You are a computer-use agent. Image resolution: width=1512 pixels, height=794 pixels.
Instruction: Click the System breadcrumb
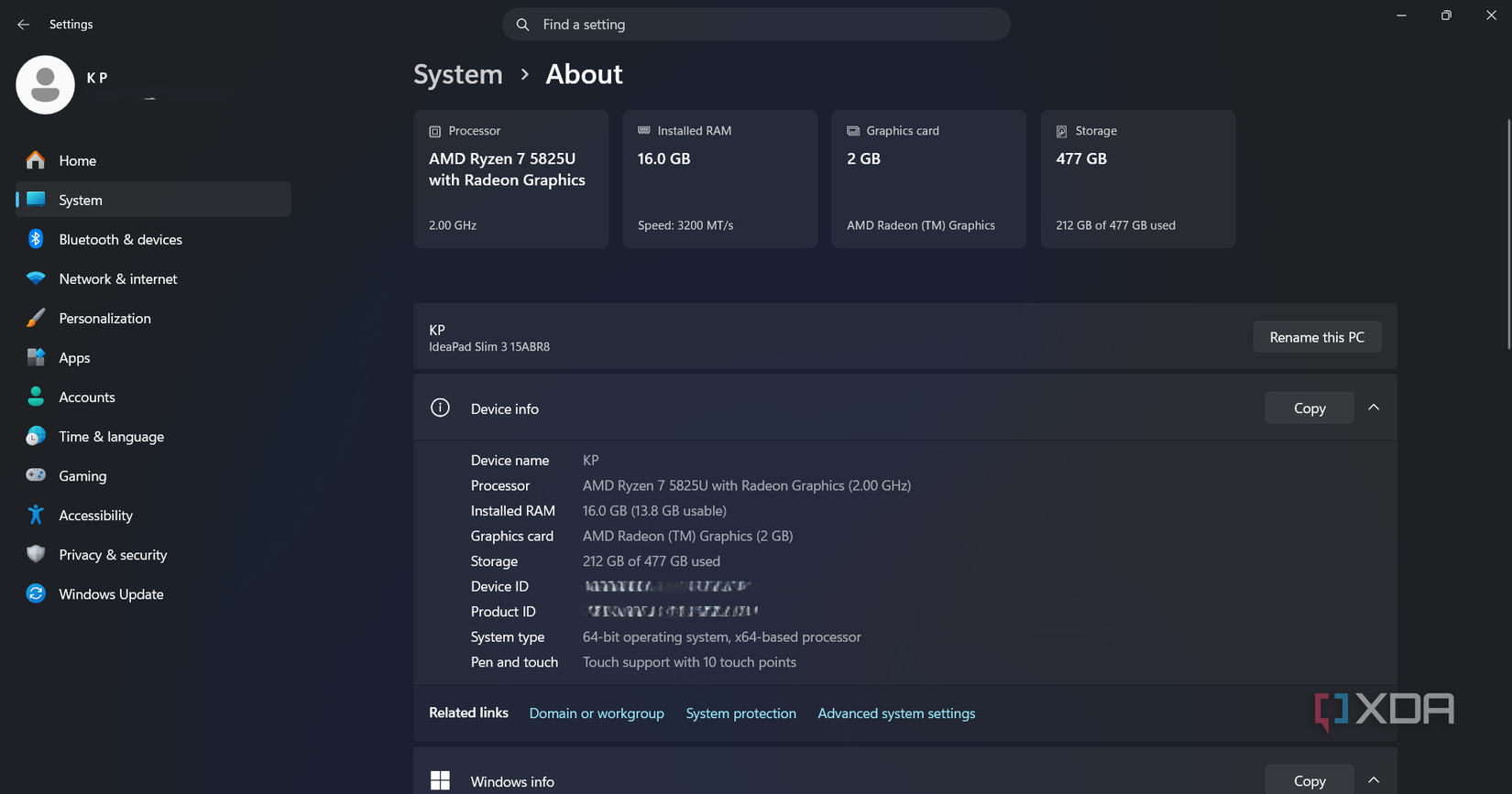pyautogui.click(x=458, y=74)
